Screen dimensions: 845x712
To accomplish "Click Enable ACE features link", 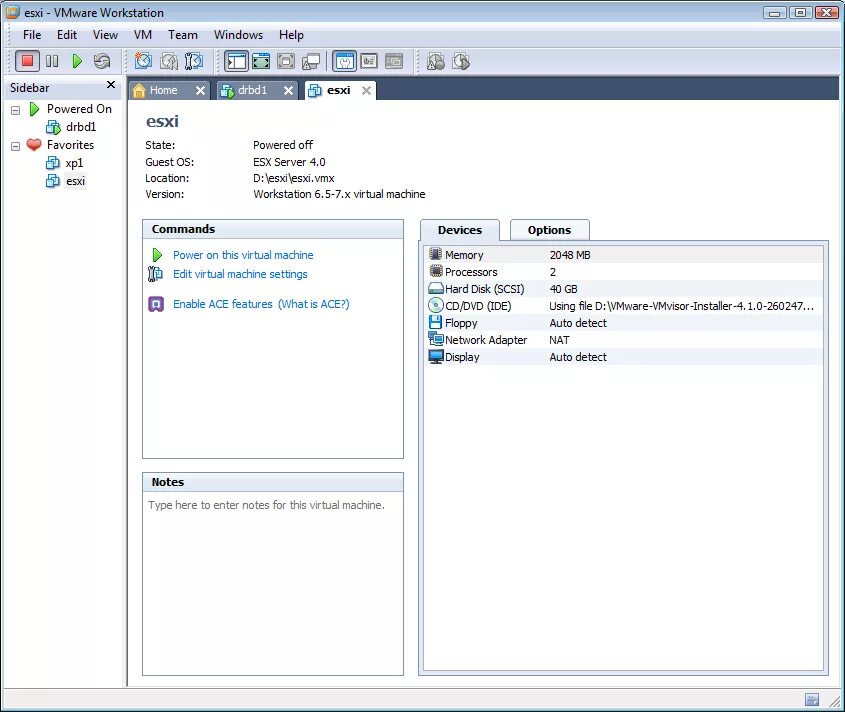I will tap(223, 304).
